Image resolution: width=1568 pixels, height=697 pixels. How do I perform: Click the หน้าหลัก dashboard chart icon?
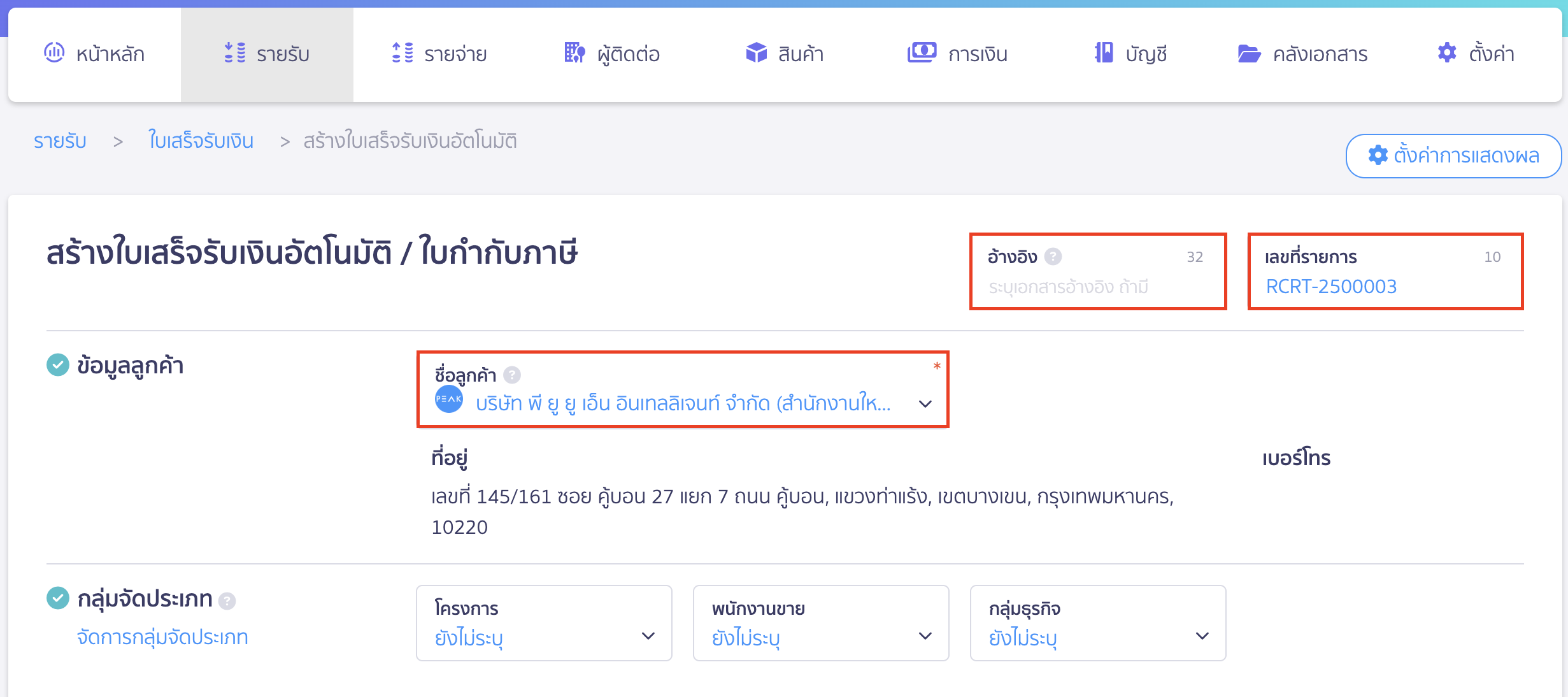[54, 52]
